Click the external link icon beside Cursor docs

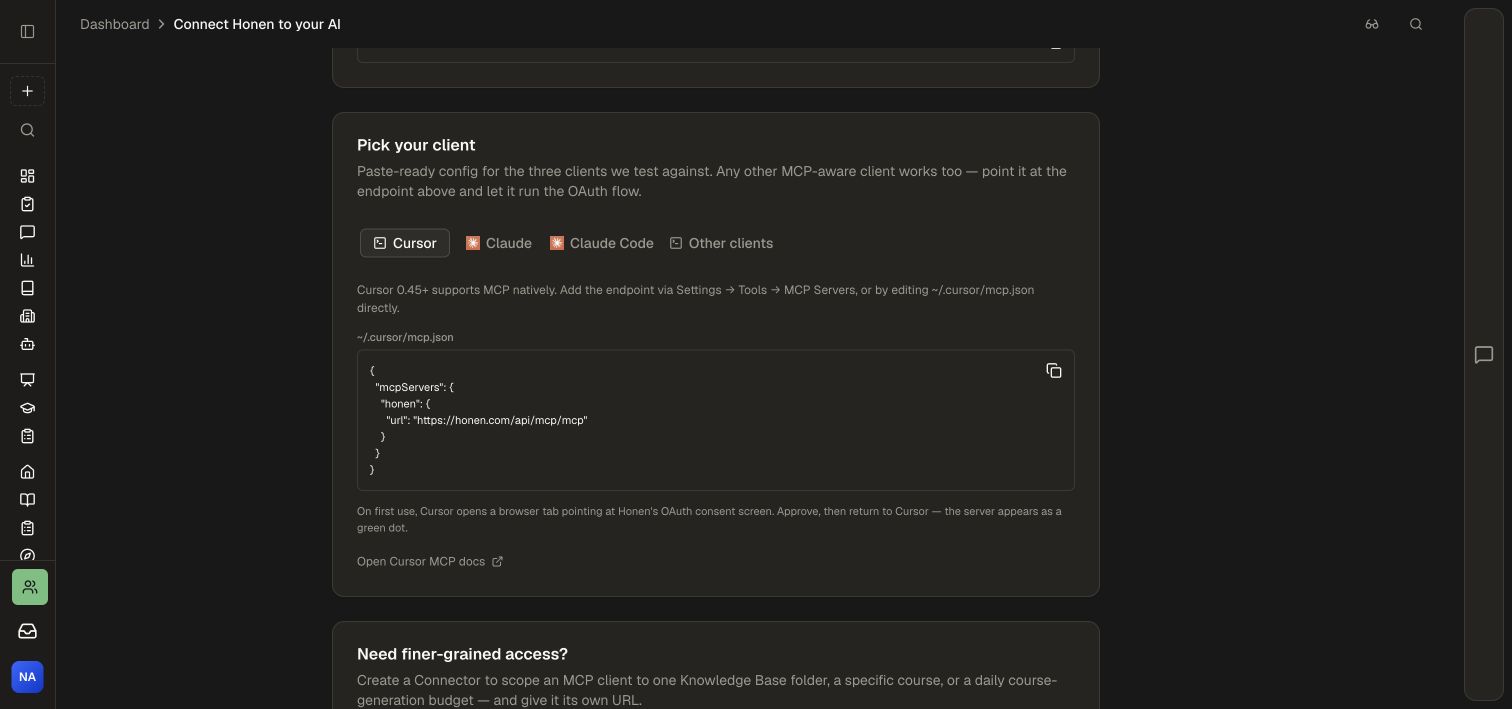(497, 562)
